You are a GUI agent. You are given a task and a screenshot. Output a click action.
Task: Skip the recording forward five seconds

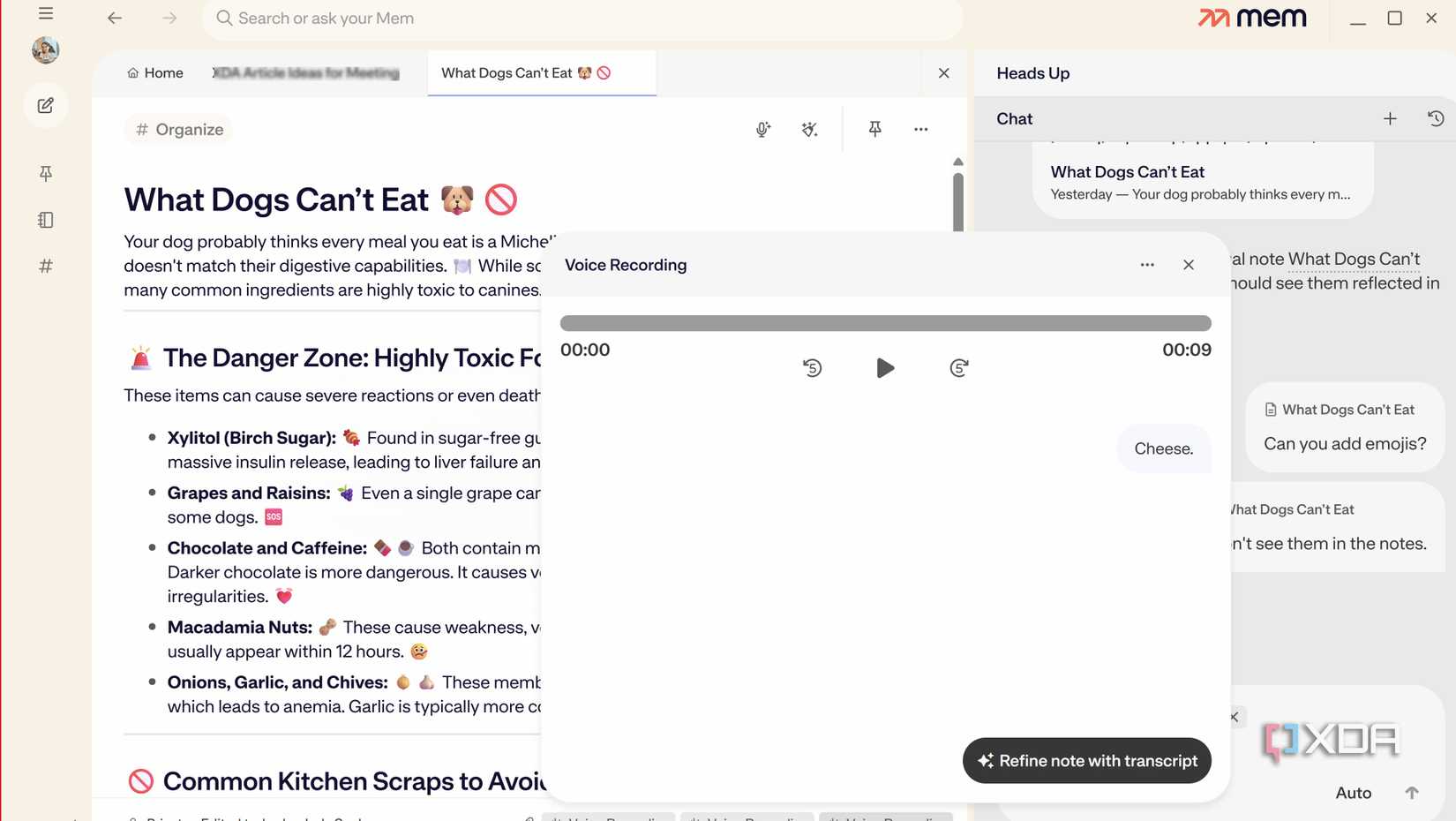point(959,368)
